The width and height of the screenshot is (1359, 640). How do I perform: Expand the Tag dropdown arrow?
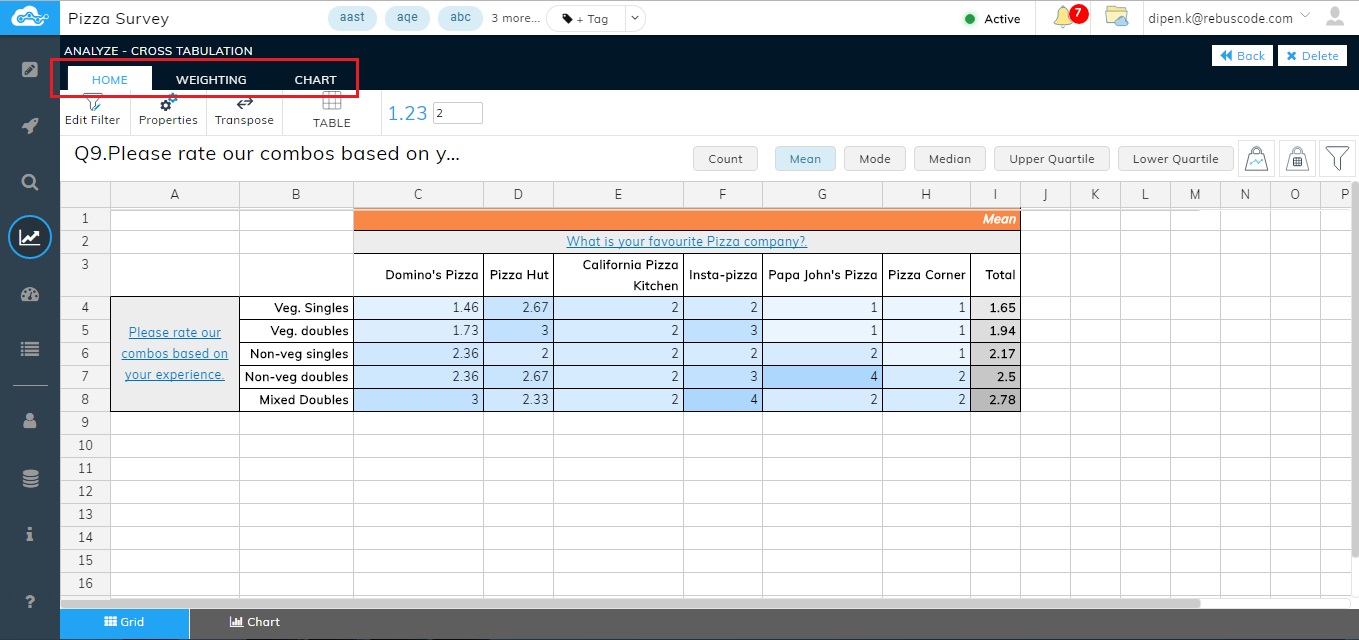click(x=634, y=18)
